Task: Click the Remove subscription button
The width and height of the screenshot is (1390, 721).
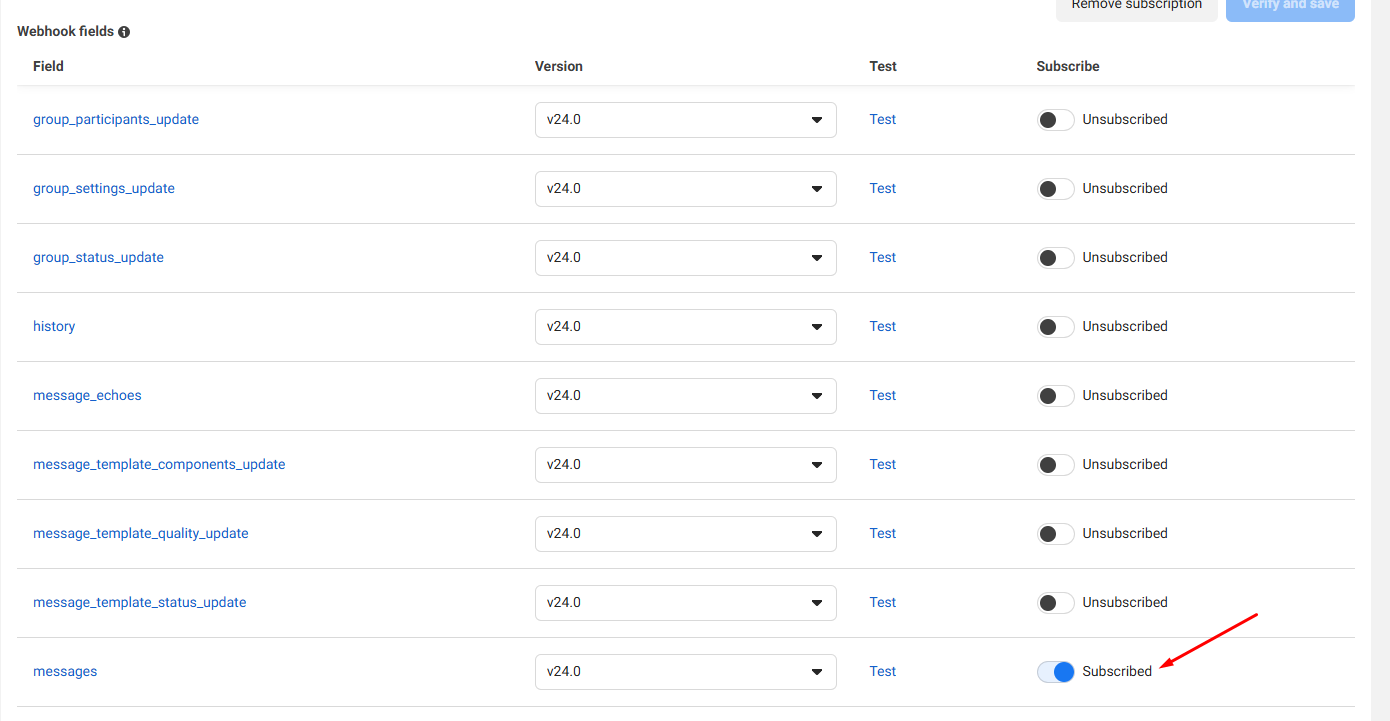Action: (1136, 6)
